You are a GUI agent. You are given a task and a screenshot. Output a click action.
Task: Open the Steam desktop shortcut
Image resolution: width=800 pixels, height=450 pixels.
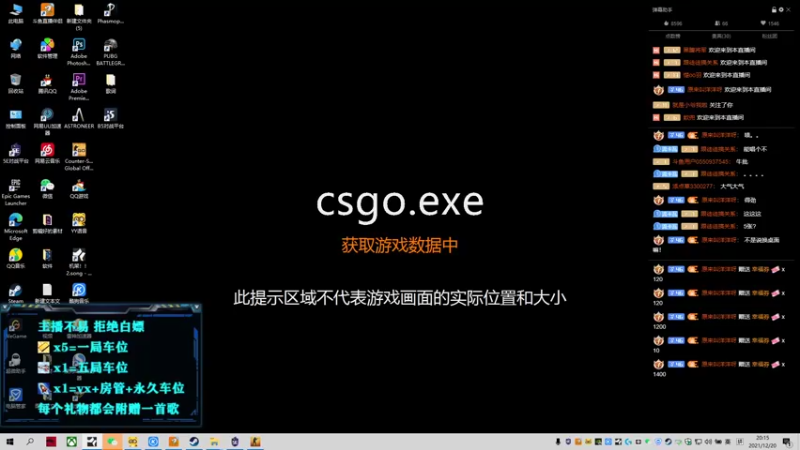[16, 293]
